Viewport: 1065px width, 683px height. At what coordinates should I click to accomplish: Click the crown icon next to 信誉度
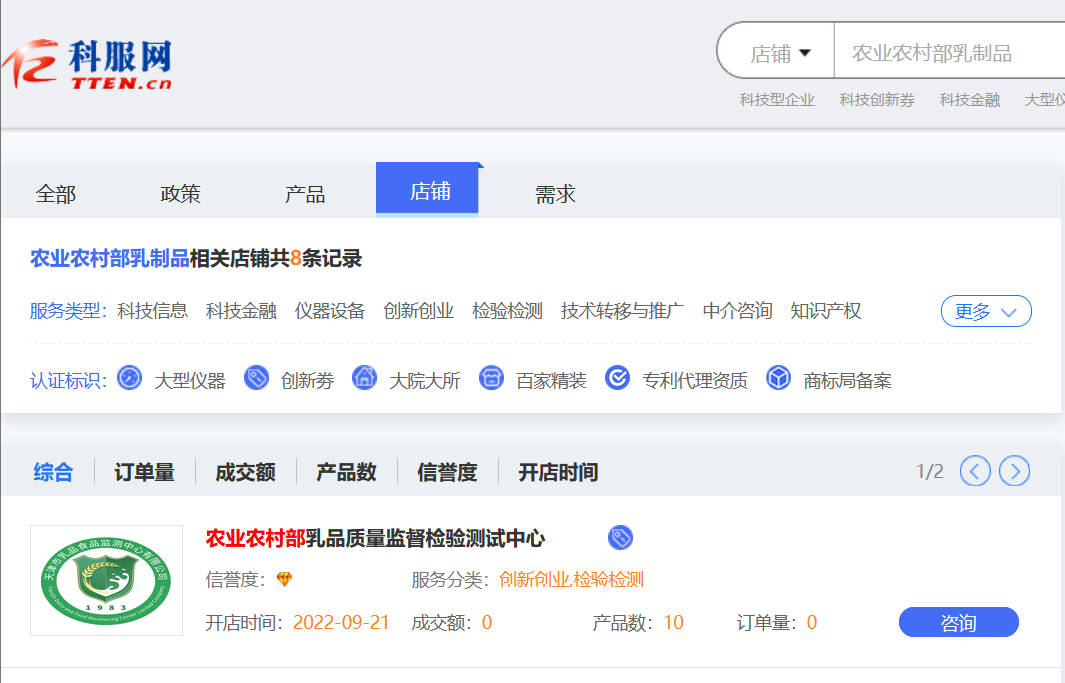pos(283,579)
